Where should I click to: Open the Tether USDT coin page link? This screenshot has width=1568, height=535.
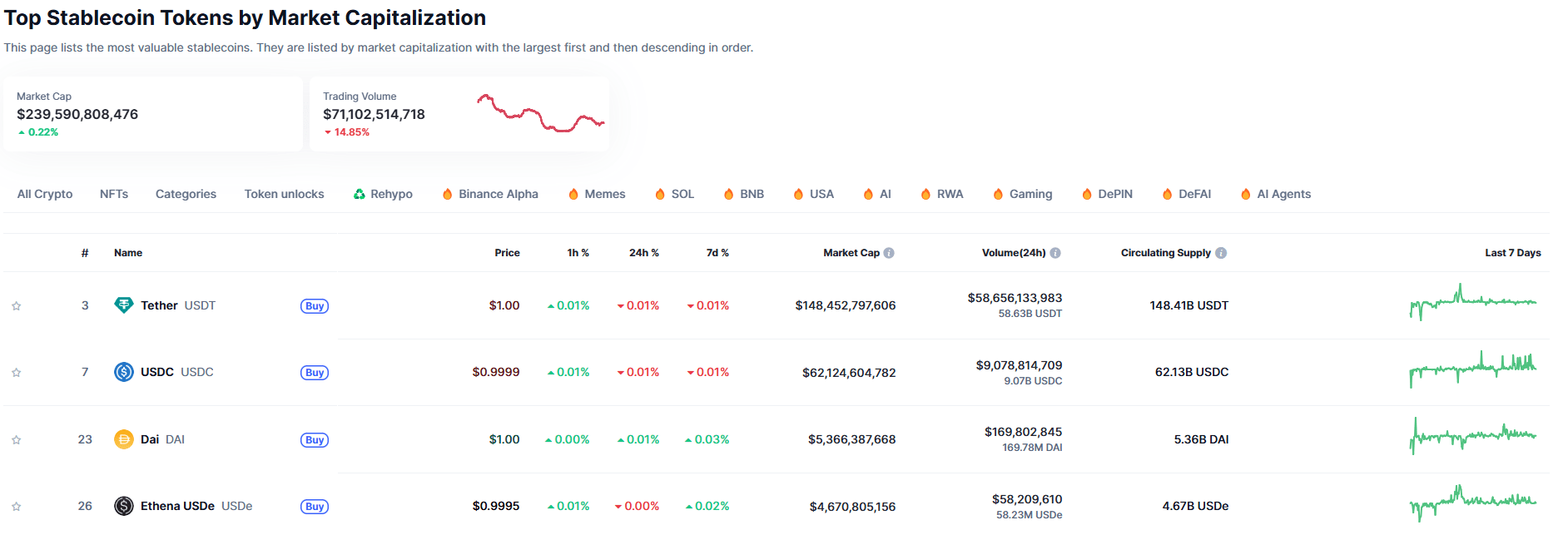(178, 305)
